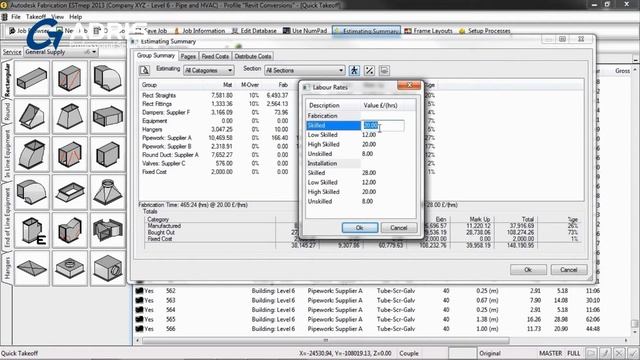Click the X icon in the status bar
Viewport: 640px width, 360px height.
[619, 353]
